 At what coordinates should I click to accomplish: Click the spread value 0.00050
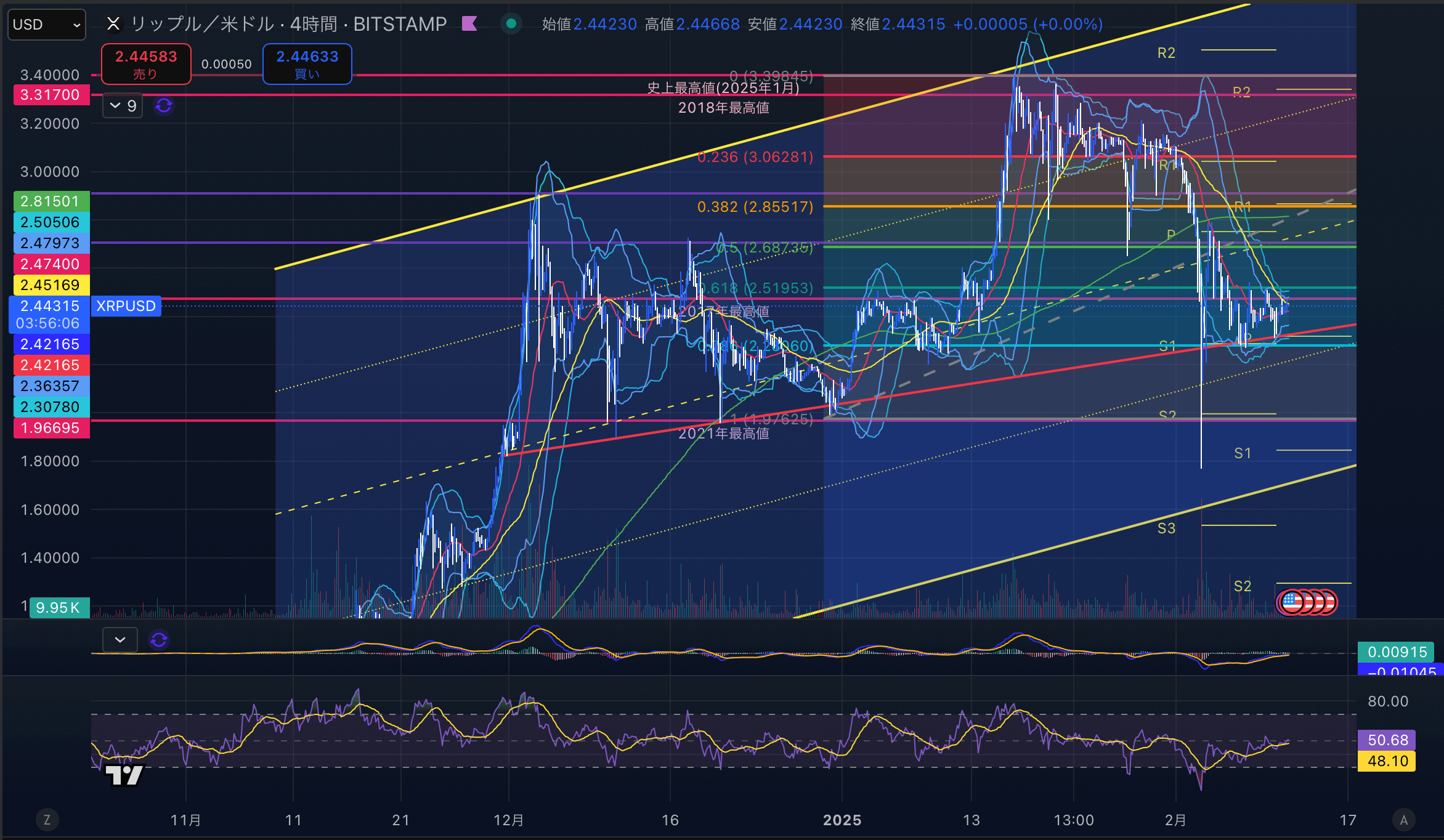pyautogui.click(x=227, y=64)
